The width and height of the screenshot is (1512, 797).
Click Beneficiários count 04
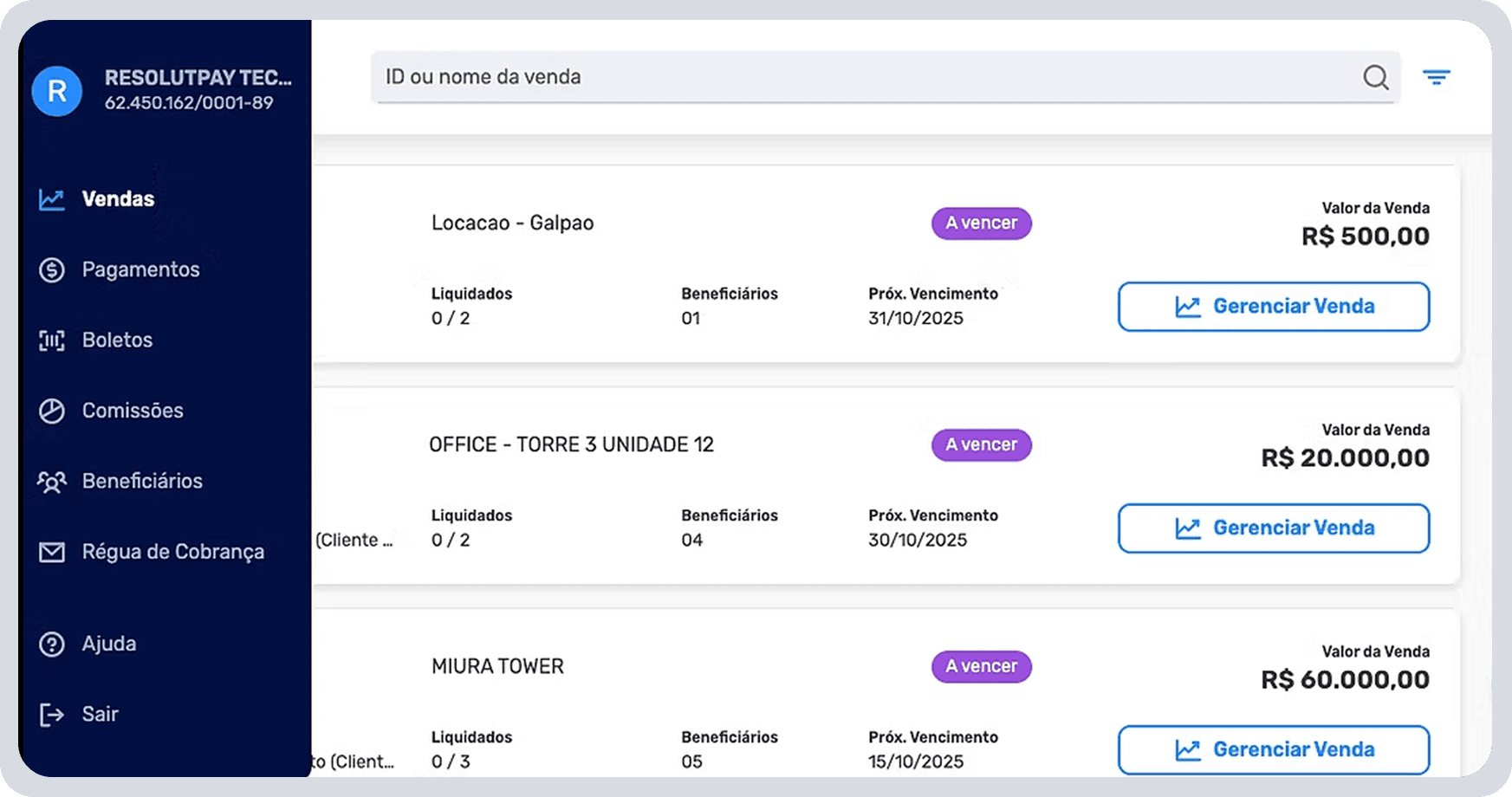click(691, 541)
